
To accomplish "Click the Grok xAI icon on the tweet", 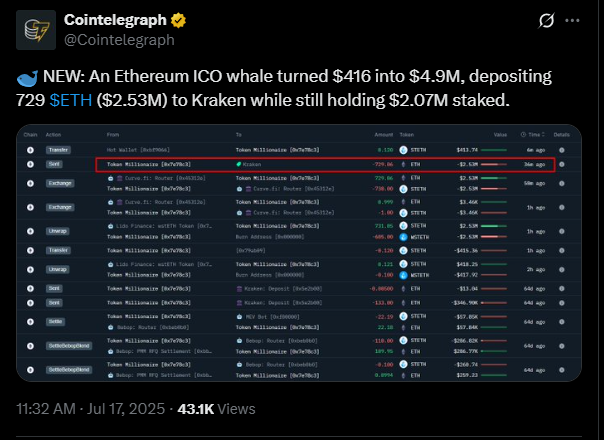I will 546,20.
